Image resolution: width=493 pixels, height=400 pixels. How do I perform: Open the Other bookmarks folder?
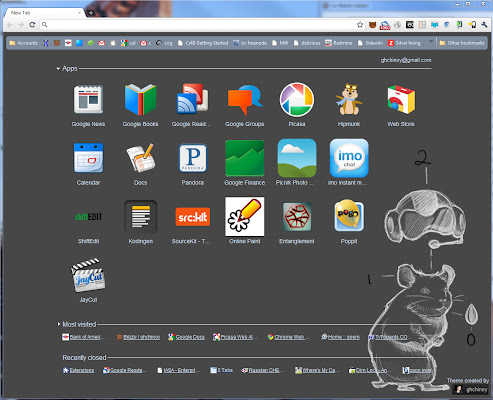coord(462,43)
